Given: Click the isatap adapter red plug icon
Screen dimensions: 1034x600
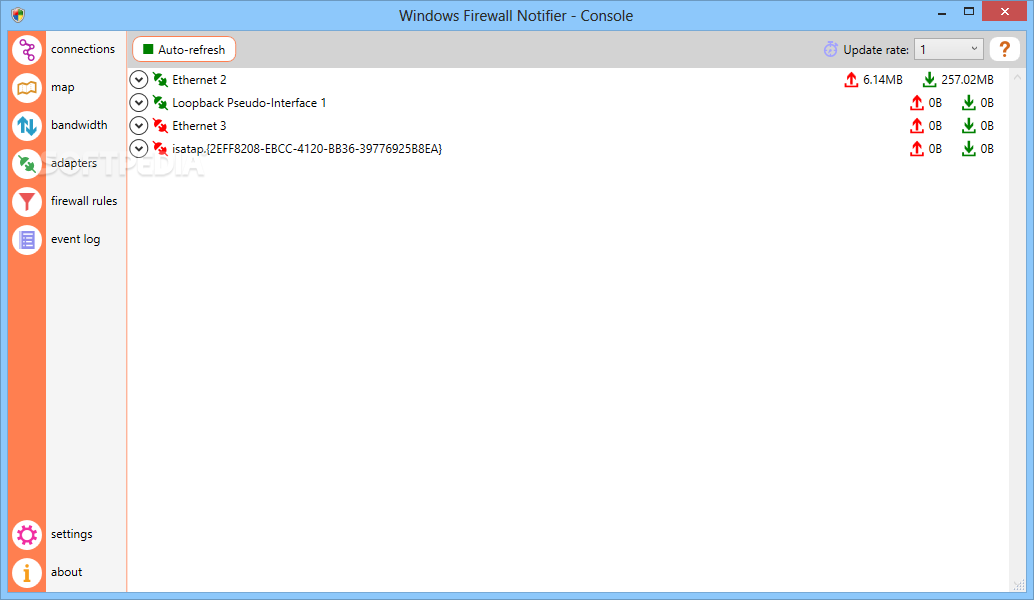Looking at the screenshot, I should point(160,149).
